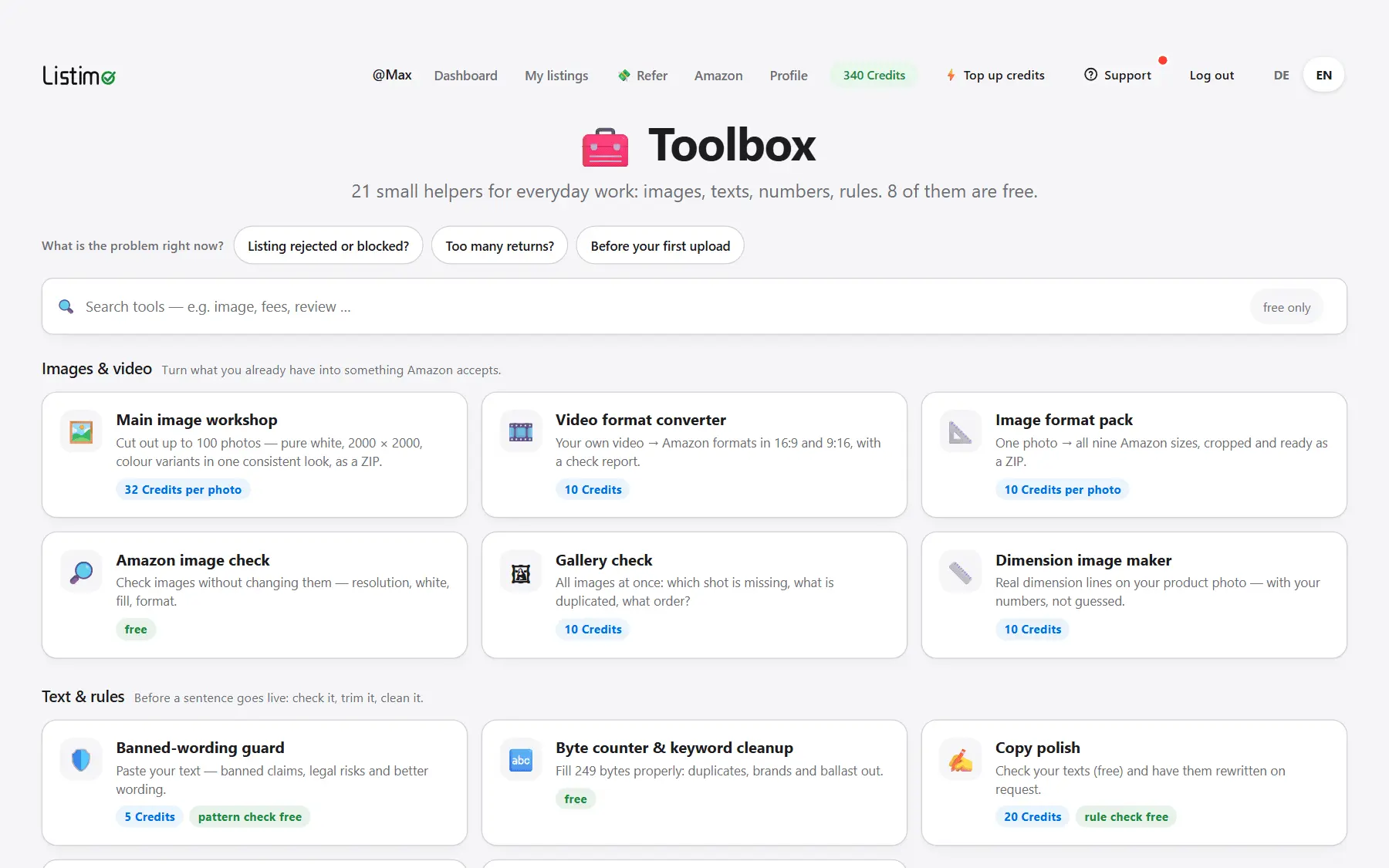1389x868 pixels.
Task: Click the Banned-wording guard shield icon
Action: (81, 760)
